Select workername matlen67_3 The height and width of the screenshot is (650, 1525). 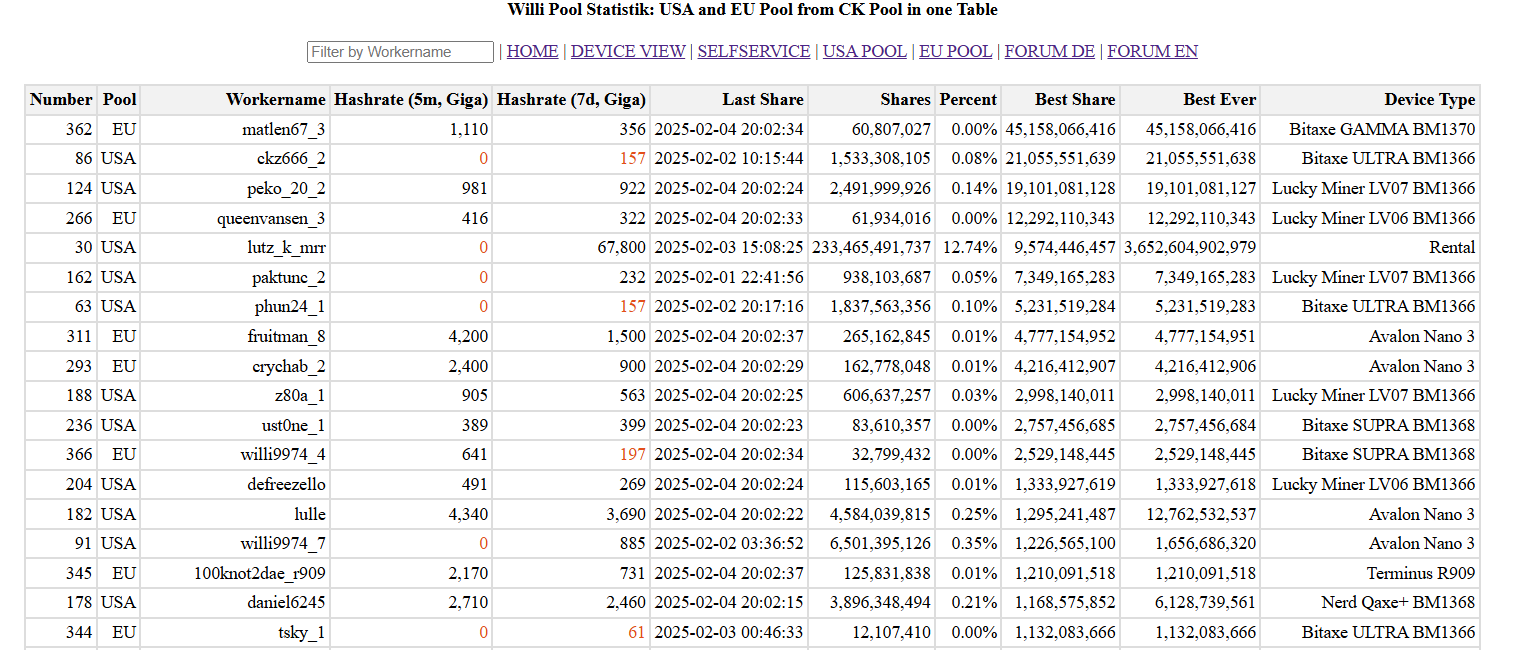pos(283,129)
